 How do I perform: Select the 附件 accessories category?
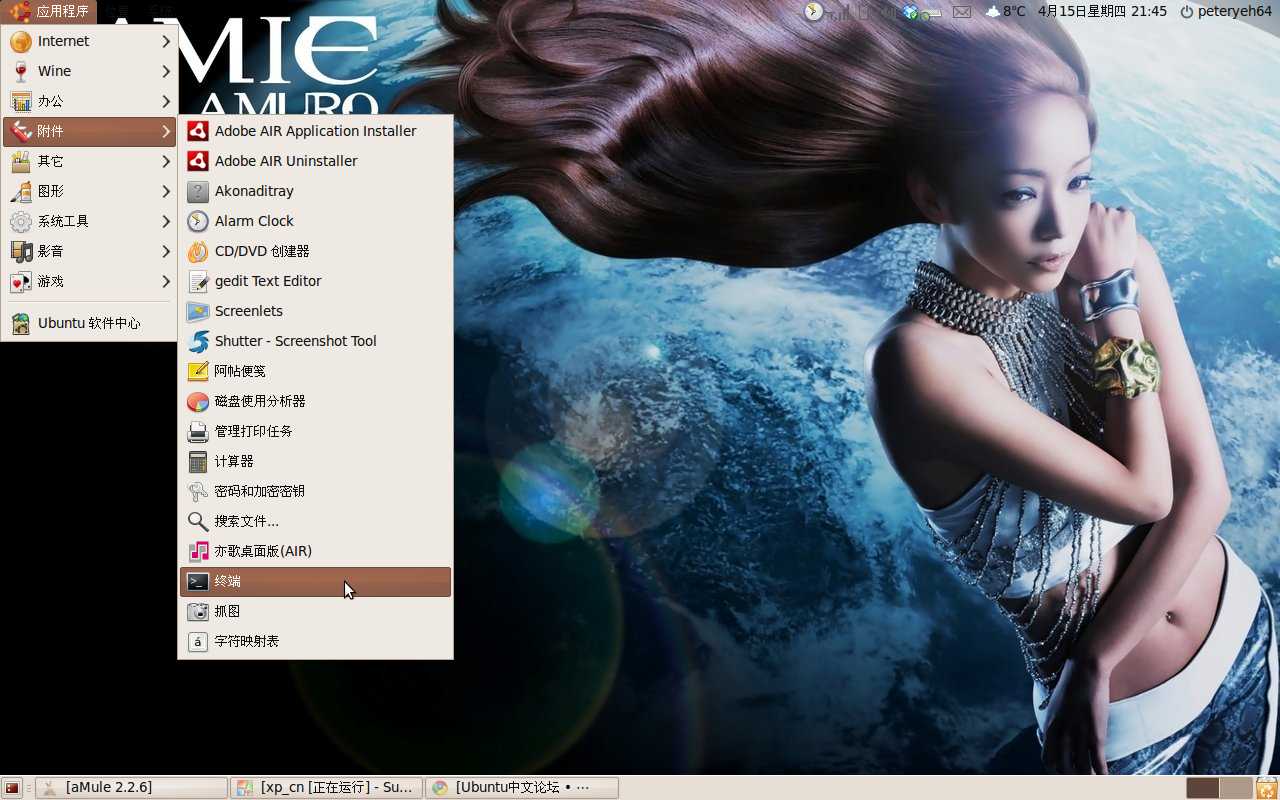point(89,131)
